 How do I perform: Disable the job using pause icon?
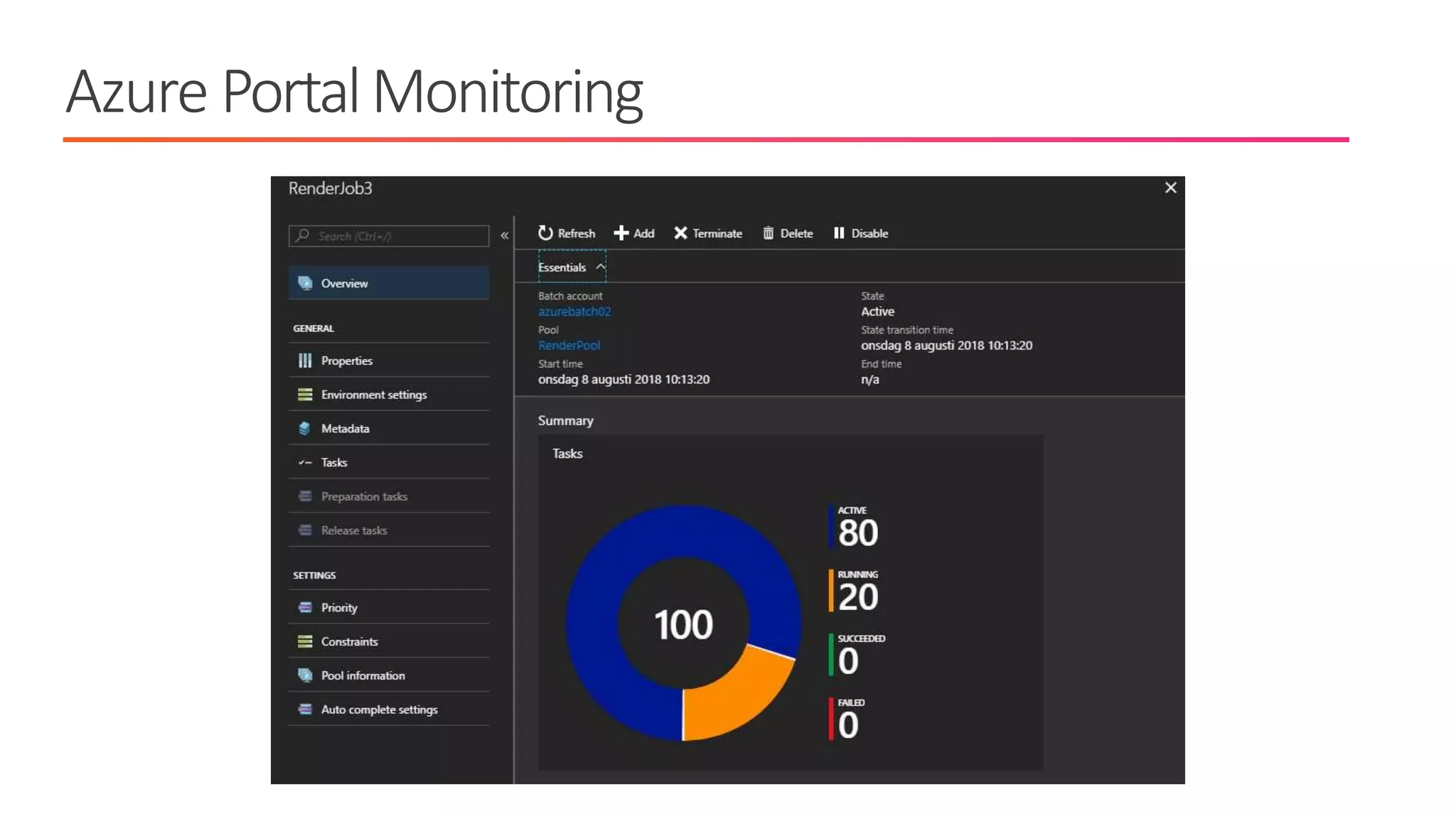click(839, 233)
